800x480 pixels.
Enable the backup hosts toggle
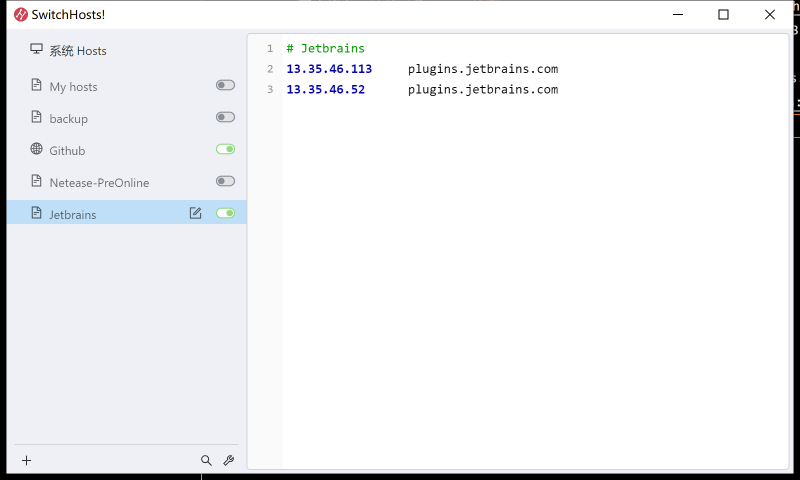point(226,117)
